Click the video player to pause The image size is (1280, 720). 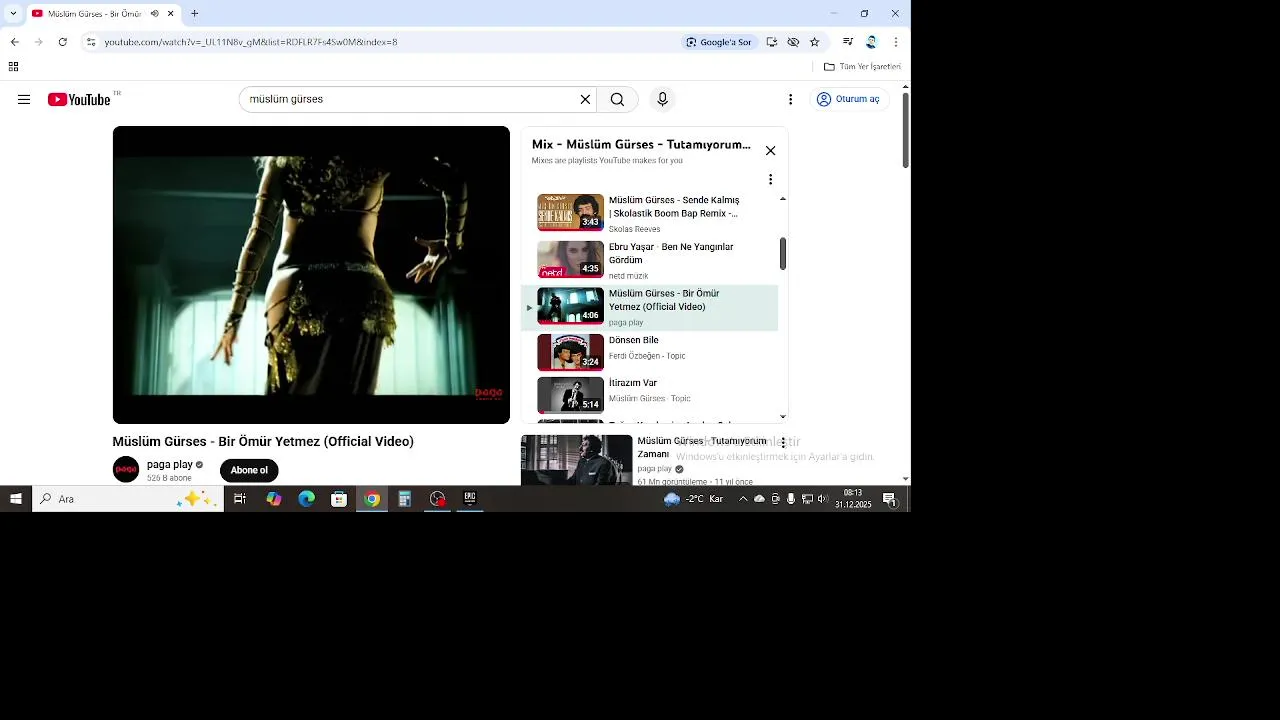click(x=311, y=275)
